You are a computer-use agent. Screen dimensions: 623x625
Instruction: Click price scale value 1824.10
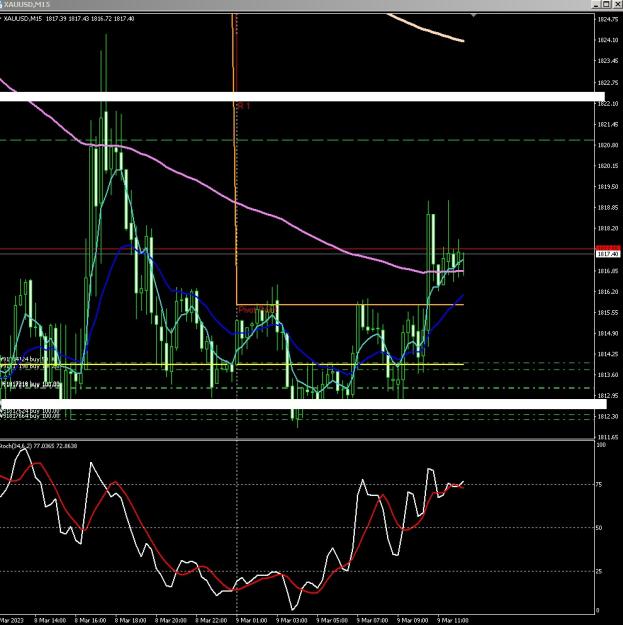tap(608, 40)
